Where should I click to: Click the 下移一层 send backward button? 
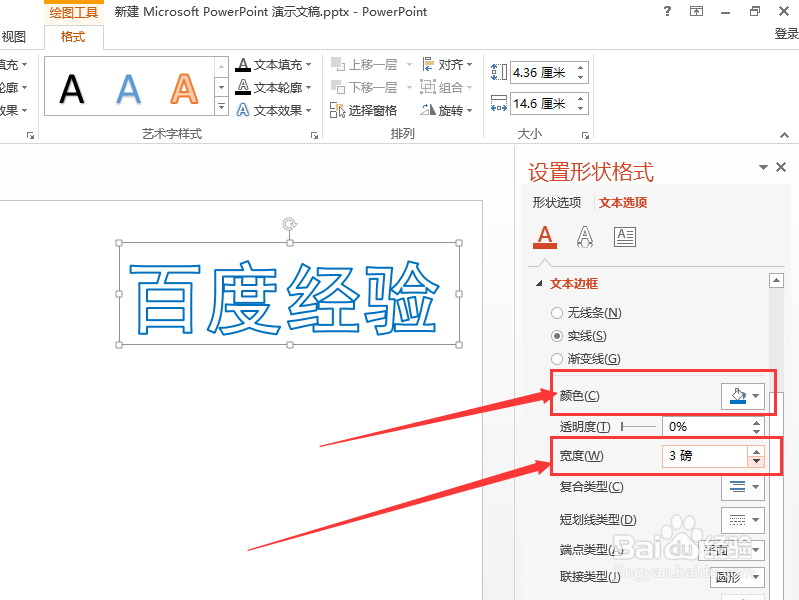coord(365,87)
